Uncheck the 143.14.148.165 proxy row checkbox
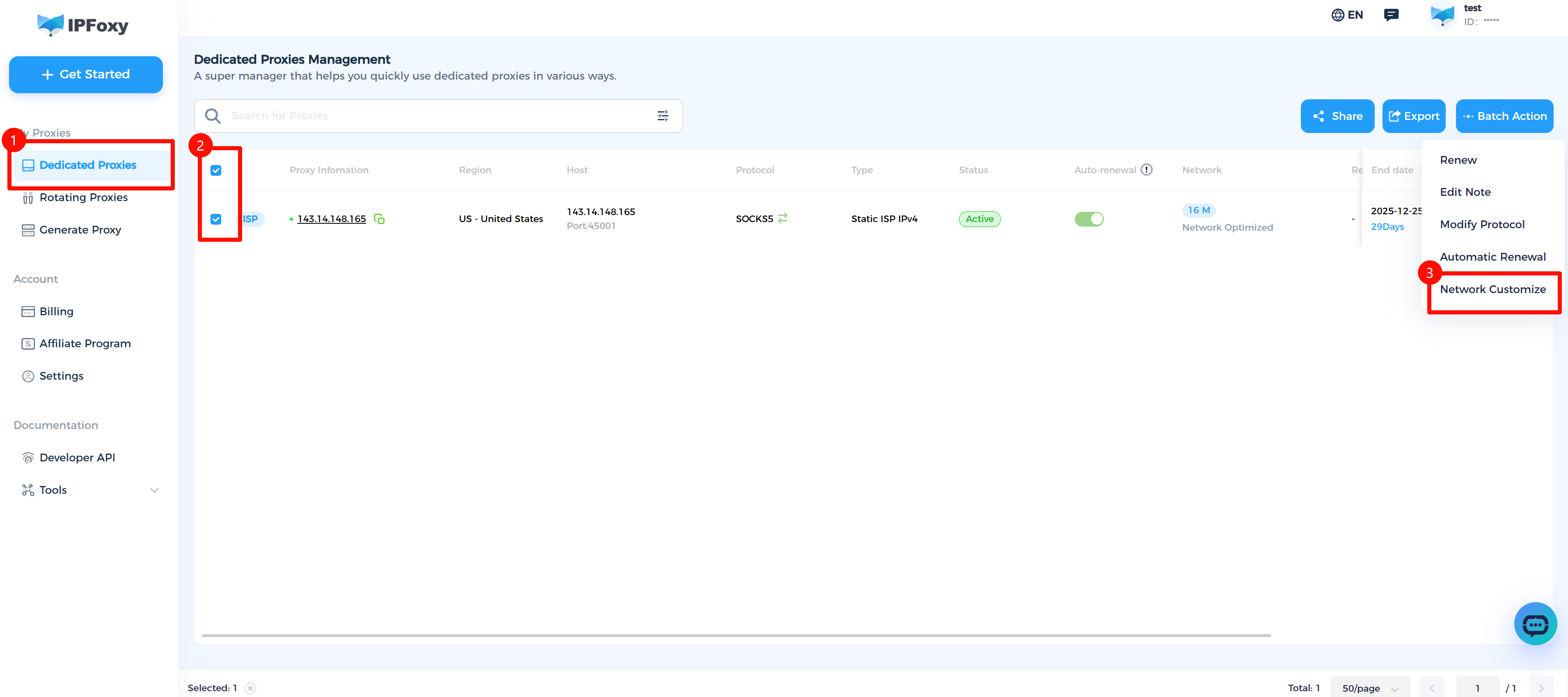Viewport: 1568px width, 697px height. click(x=216, y=219)
